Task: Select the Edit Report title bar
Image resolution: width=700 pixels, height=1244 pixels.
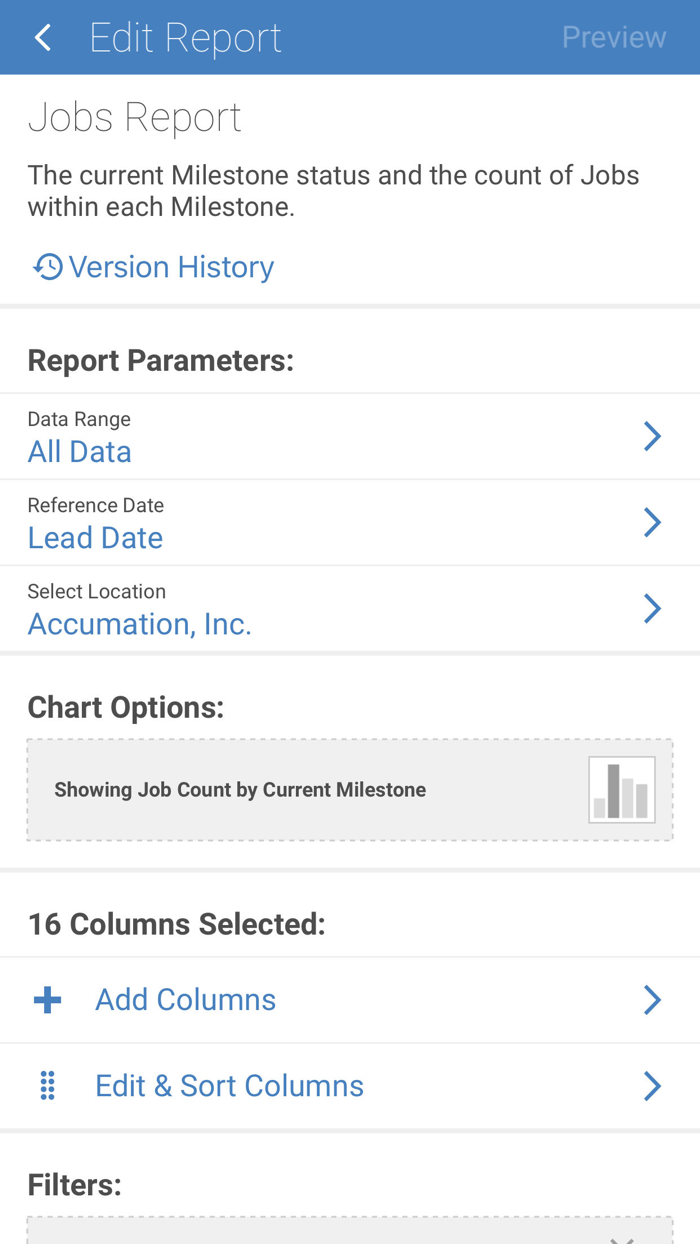Action: 185,37
